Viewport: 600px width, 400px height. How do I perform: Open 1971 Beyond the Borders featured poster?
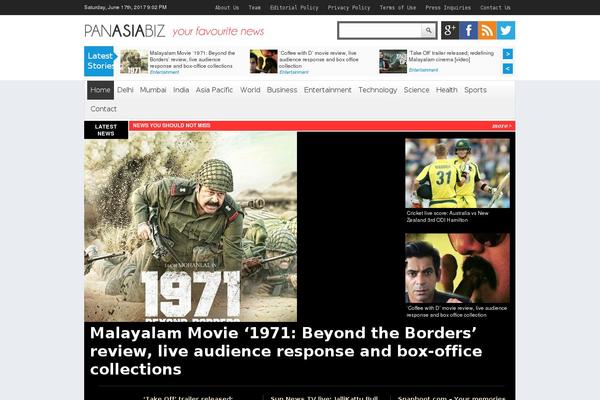point(191,227)
